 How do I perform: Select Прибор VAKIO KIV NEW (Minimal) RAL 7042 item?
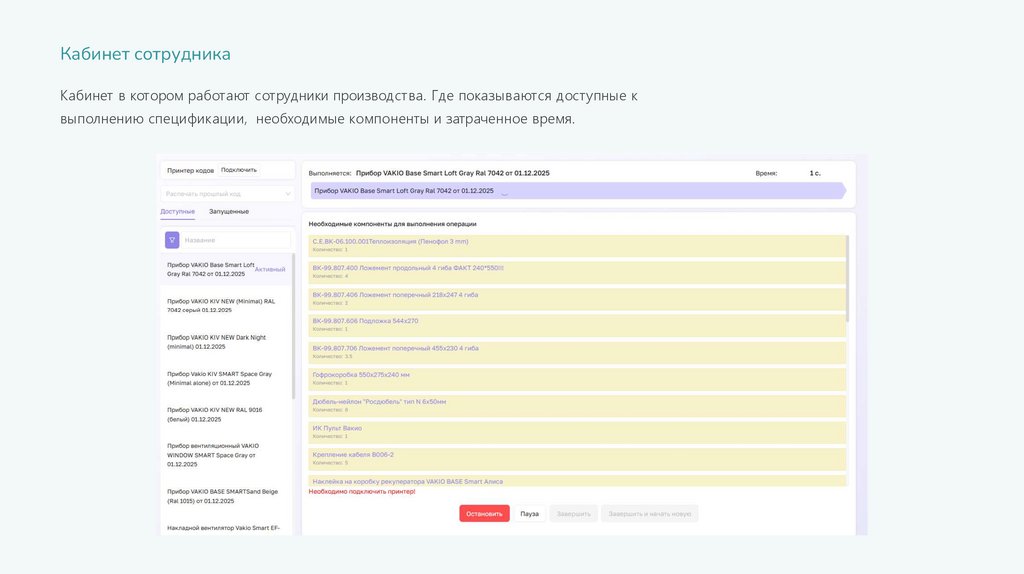[x=225, y=306]
